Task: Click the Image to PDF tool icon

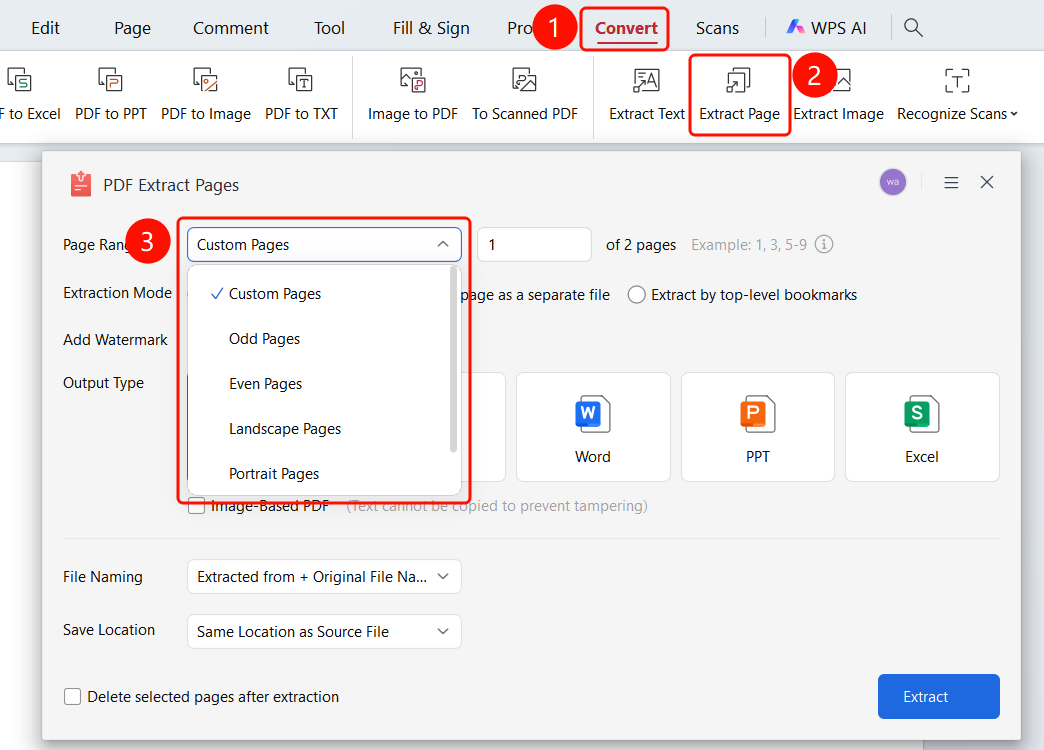Action: [x=413, y=80]
